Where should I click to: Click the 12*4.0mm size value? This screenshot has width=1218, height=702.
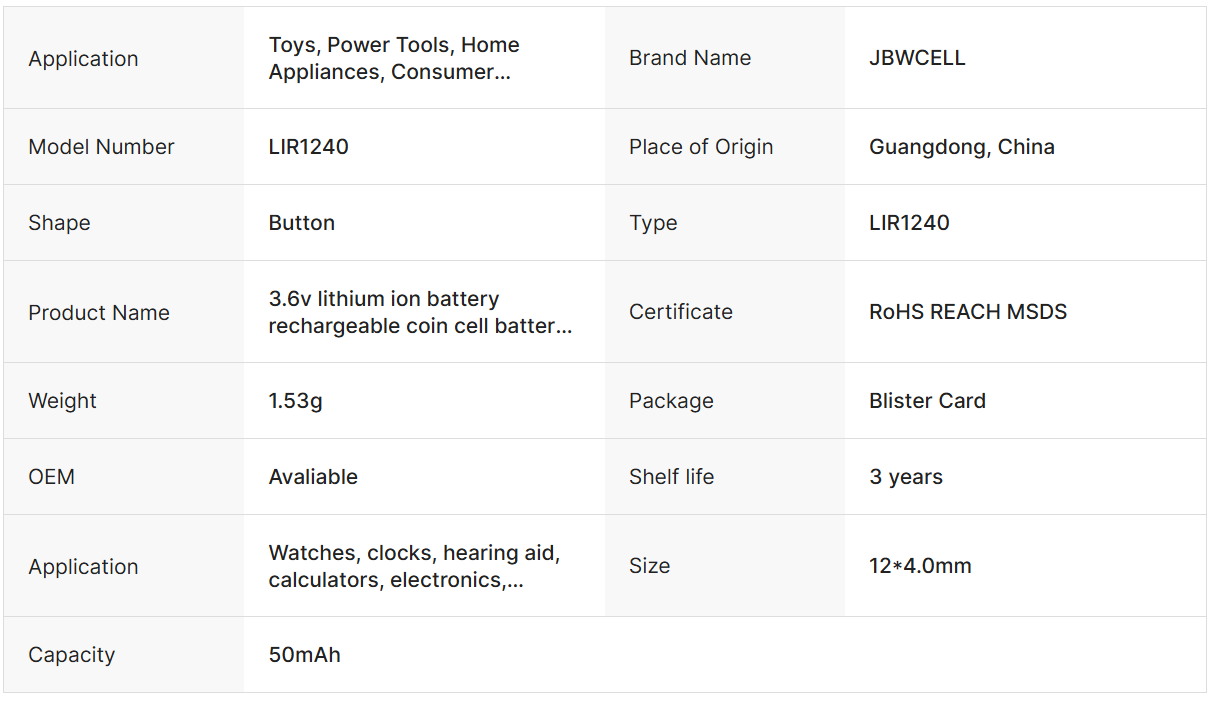(x=920, y=566)
